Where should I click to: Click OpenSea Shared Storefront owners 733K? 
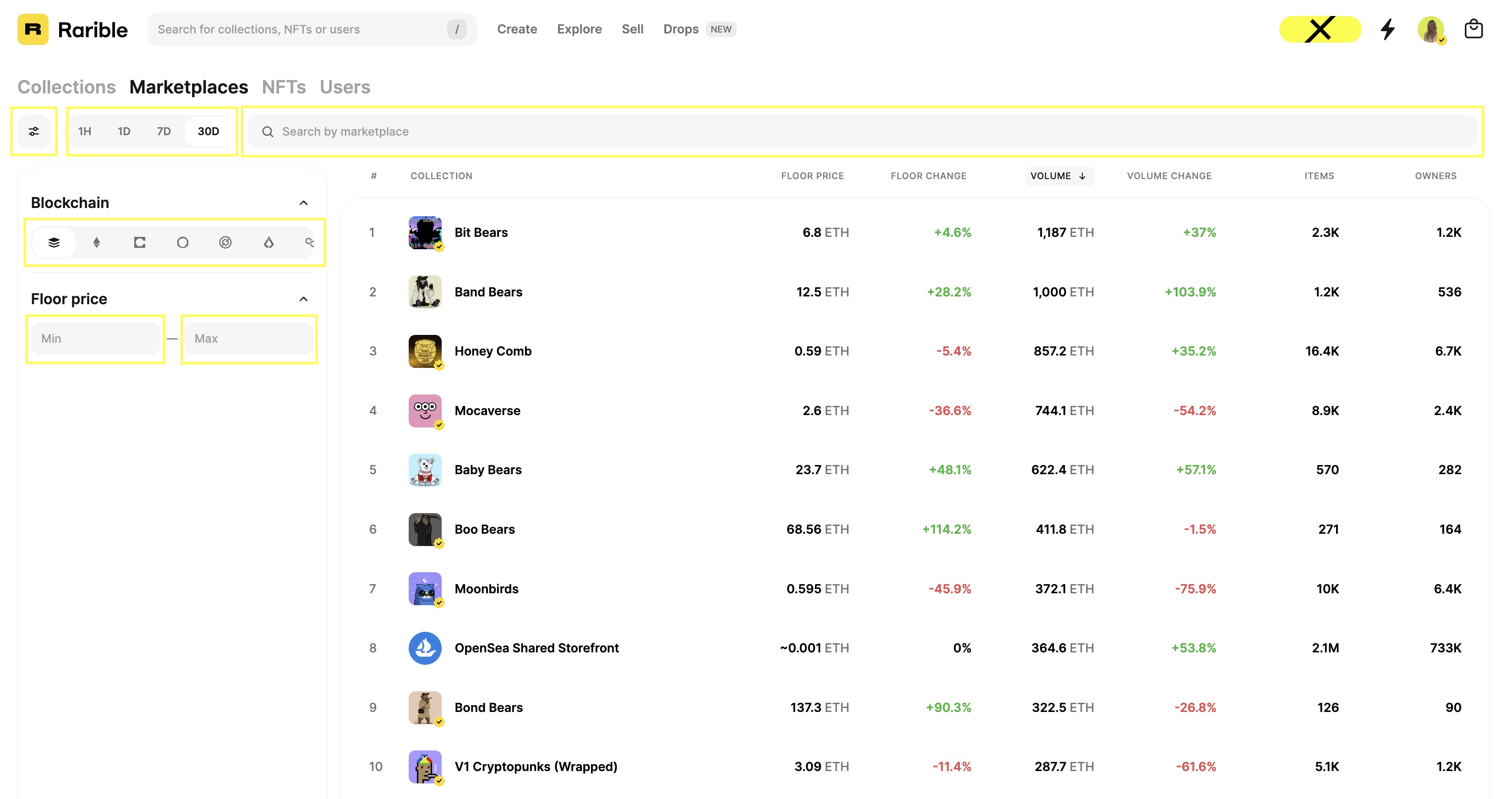pyautogui.click(x=1445, y=648)
